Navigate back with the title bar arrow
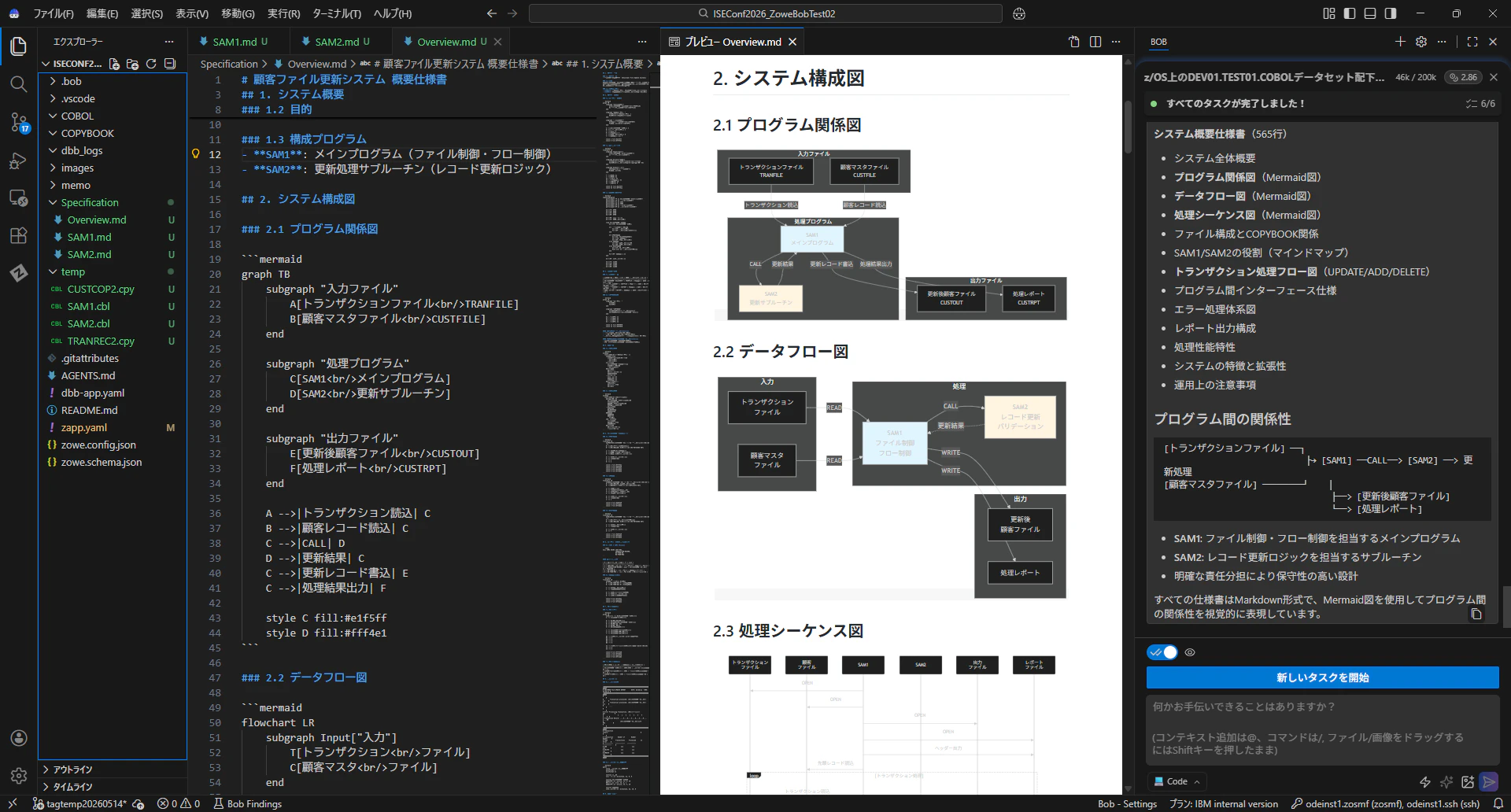 492,13
